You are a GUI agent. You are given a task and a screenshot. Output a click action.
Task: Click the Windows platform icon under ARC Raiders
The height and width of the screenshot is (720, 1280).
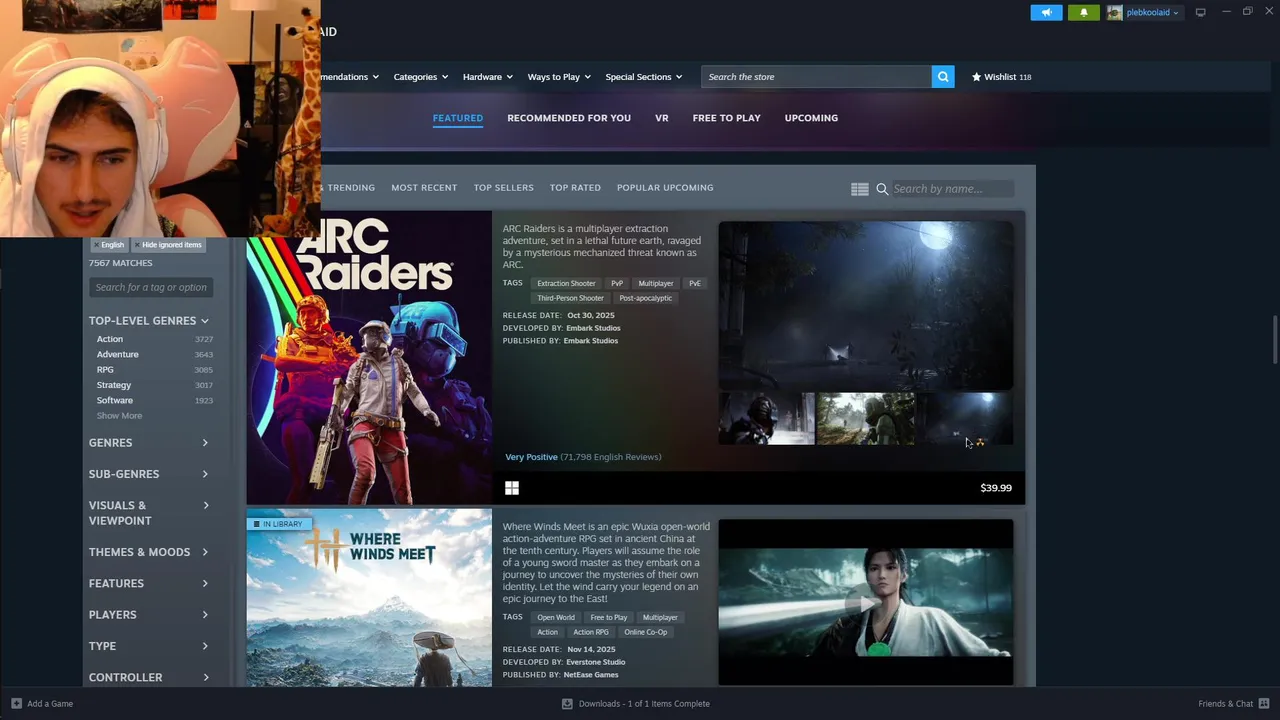coord(512,488)
